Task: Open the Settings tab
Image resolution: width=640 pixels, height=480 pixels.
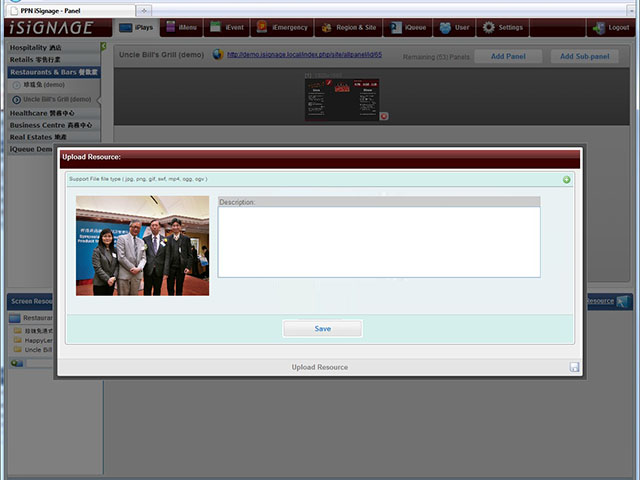Action: coord(502,27)
